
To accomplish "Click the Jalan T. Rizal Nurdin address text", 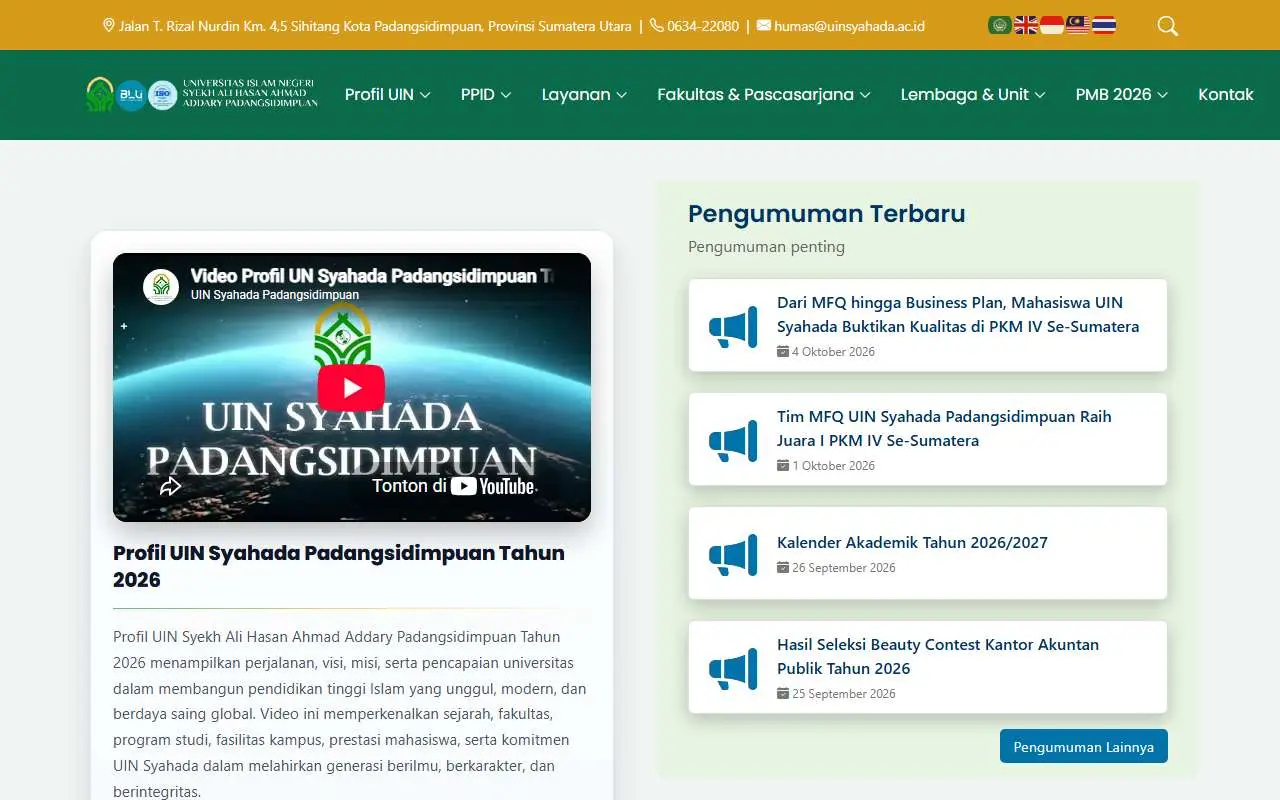I will pyautogui.click(x=375, y=26).
